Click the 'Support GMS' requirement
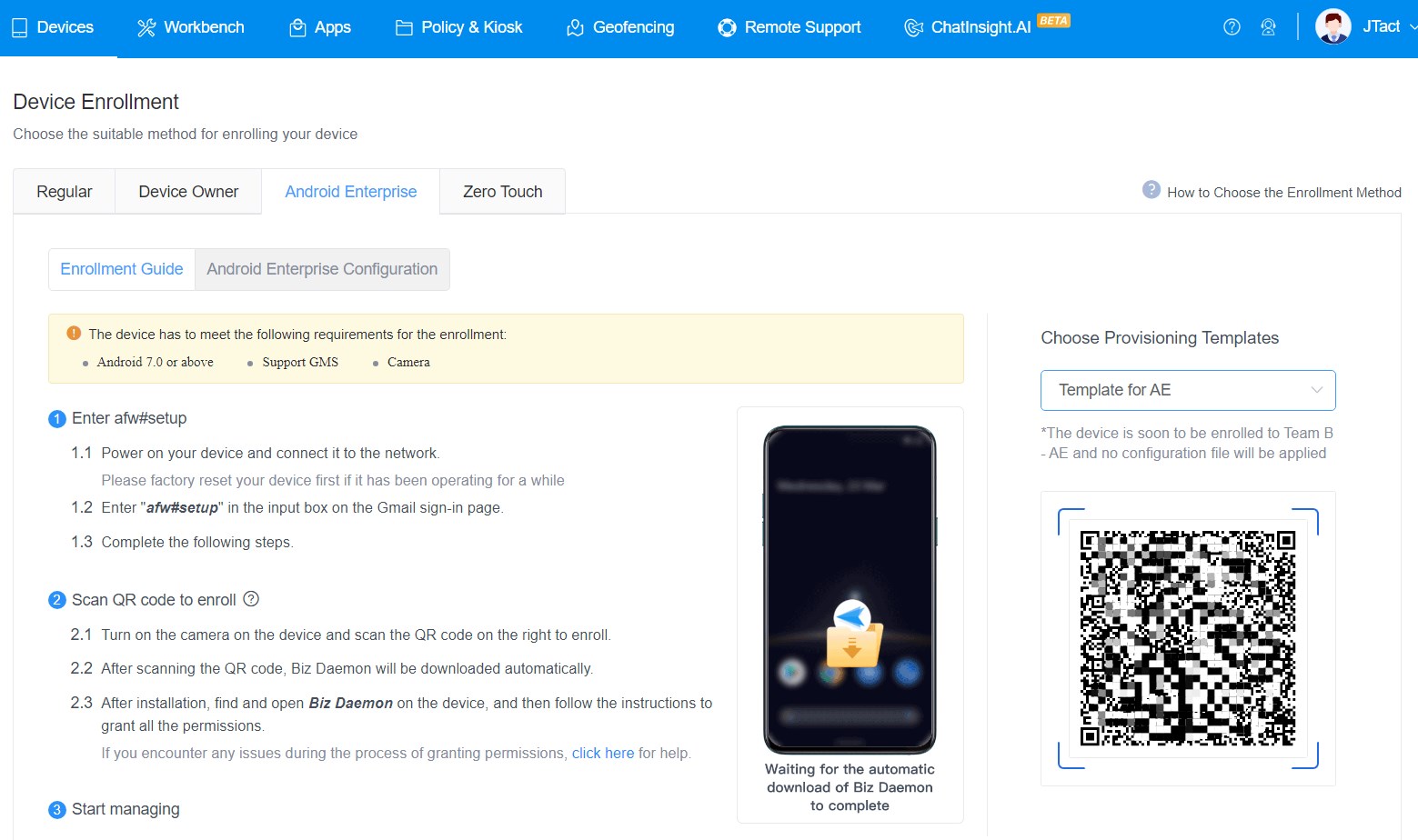Viewport: 1418px width, 840px height. 300,362
